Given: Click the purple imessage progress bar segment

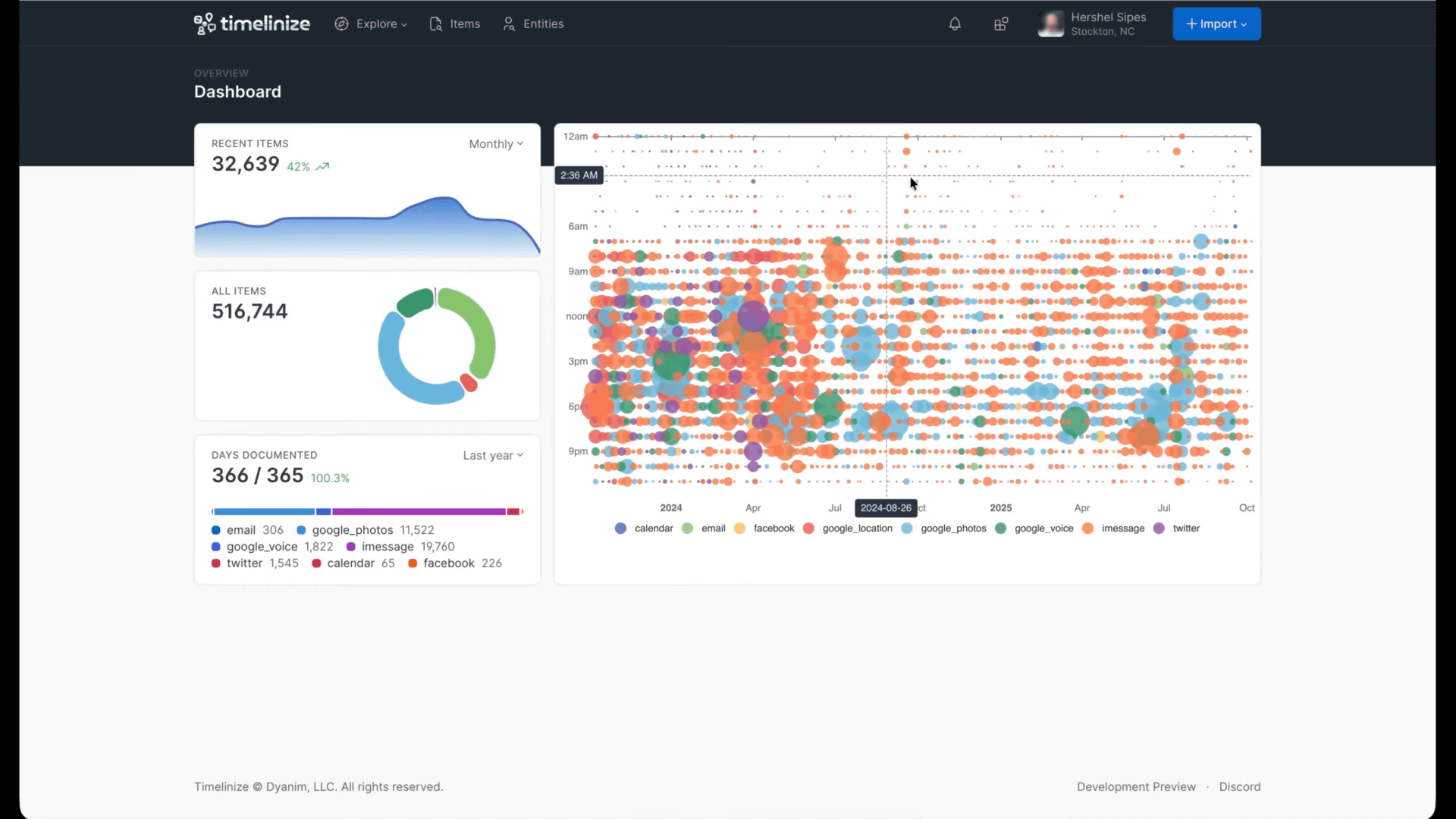Looking at the screenshot, I should tap(419, 512).
